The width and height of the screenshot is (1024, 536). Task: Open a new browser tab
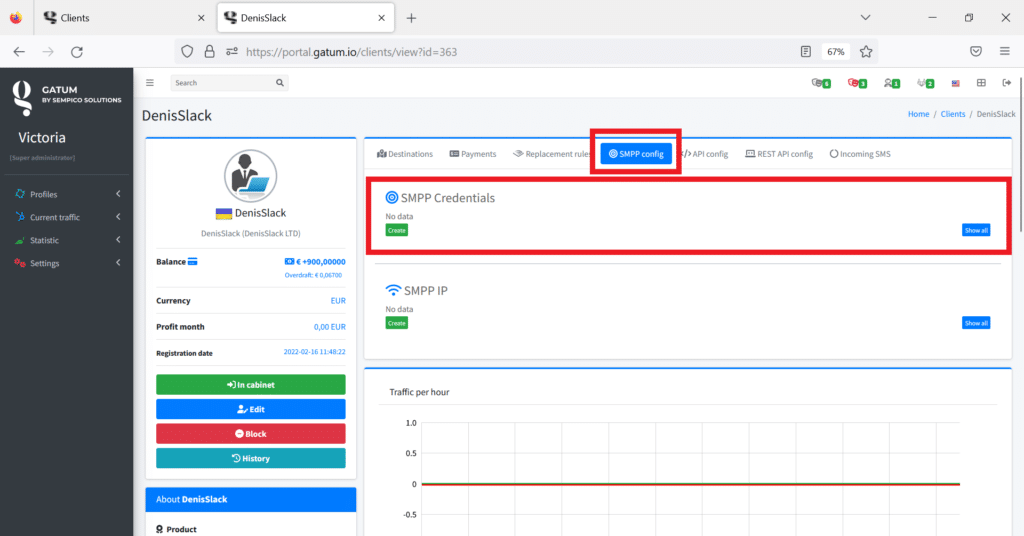click(x=411, y=18)
